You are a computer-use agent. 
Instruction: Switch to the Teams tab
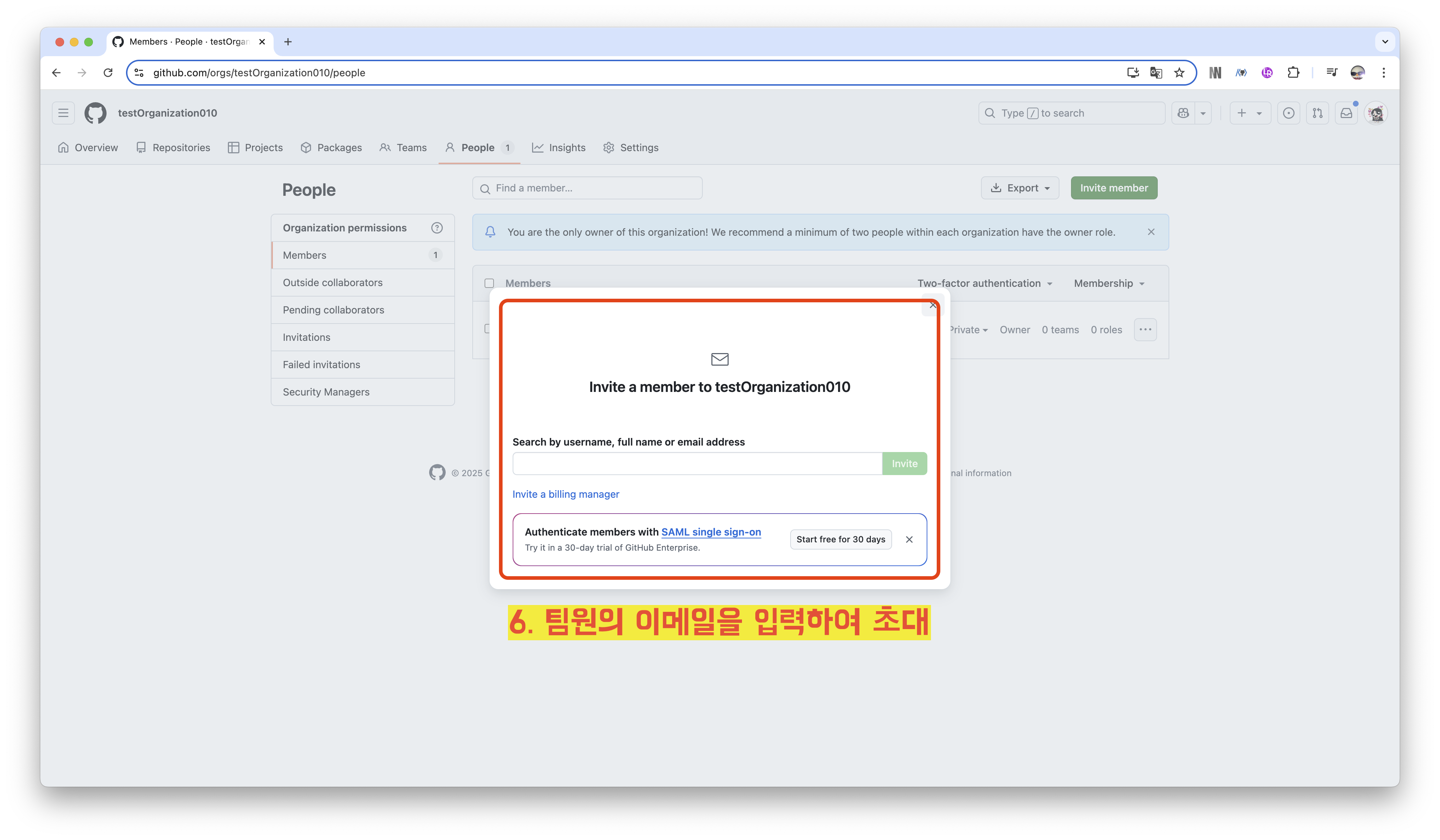coord(404,148)
